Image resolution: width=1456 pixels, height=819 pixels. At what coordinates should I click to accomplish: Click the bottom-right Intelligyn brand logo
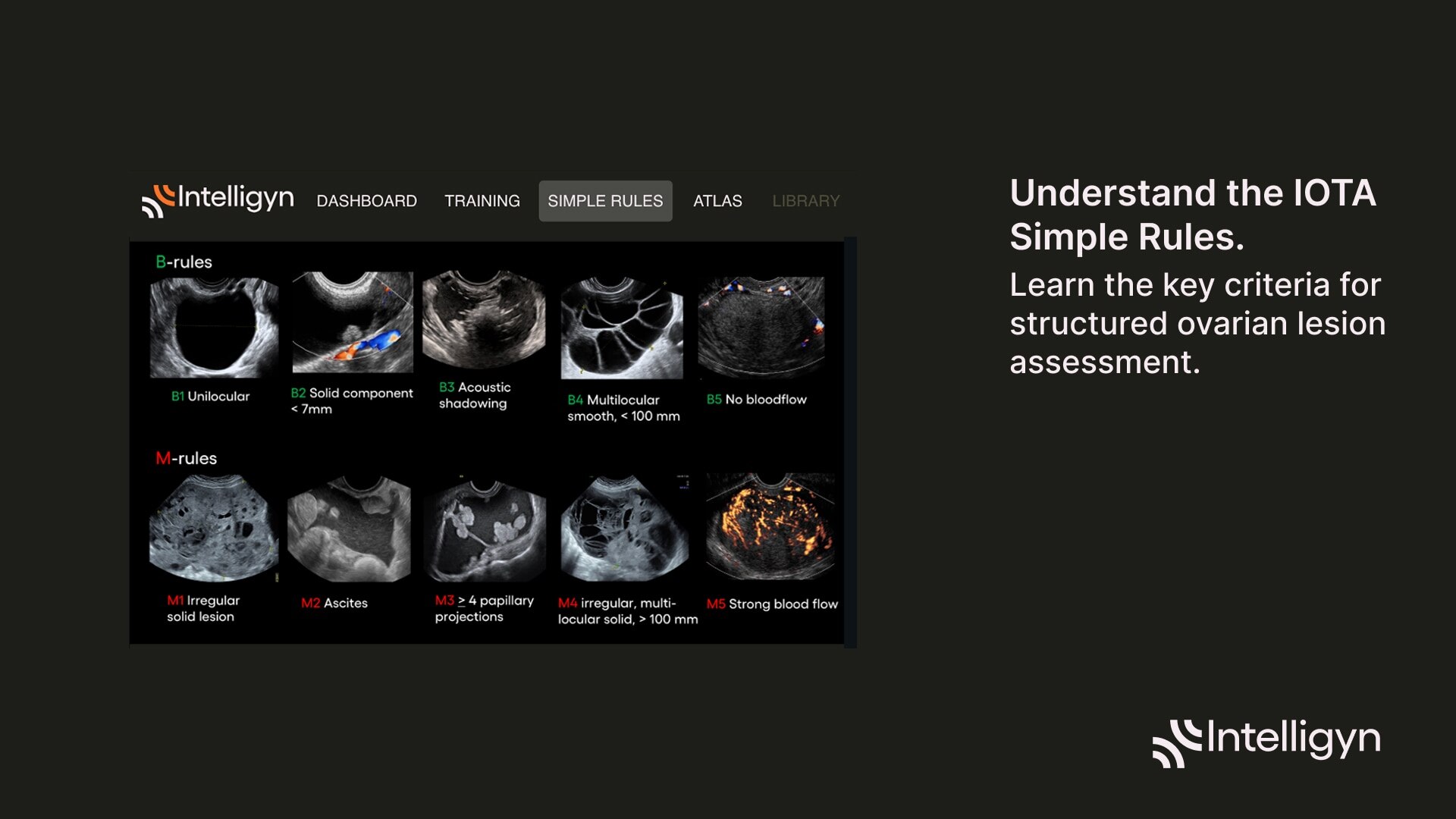click(x=1266, y=742)
